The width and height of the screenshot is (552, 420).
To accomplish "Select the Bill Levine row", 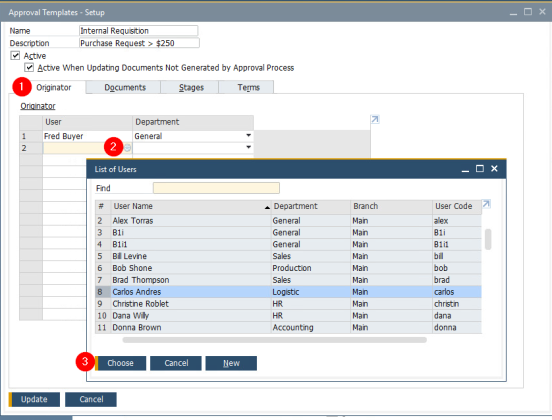I will [x=288, y=256].
